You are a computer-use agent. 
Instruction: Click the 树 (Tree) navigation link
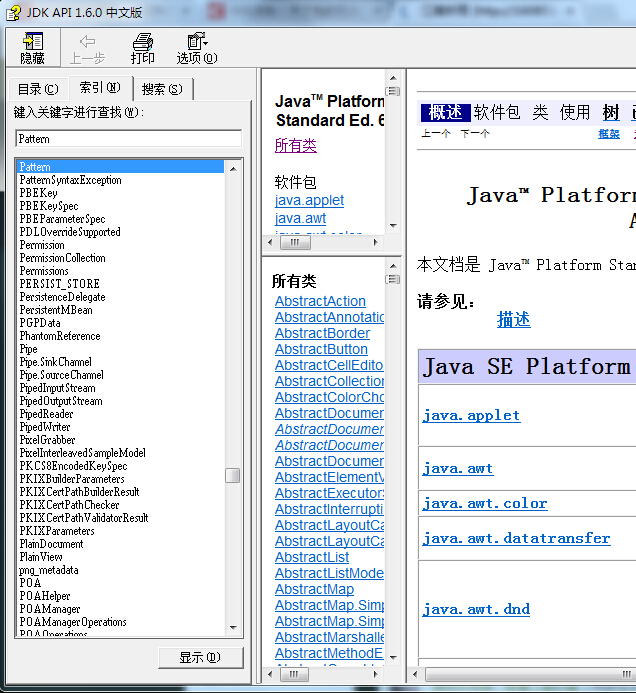pos(611,112)
